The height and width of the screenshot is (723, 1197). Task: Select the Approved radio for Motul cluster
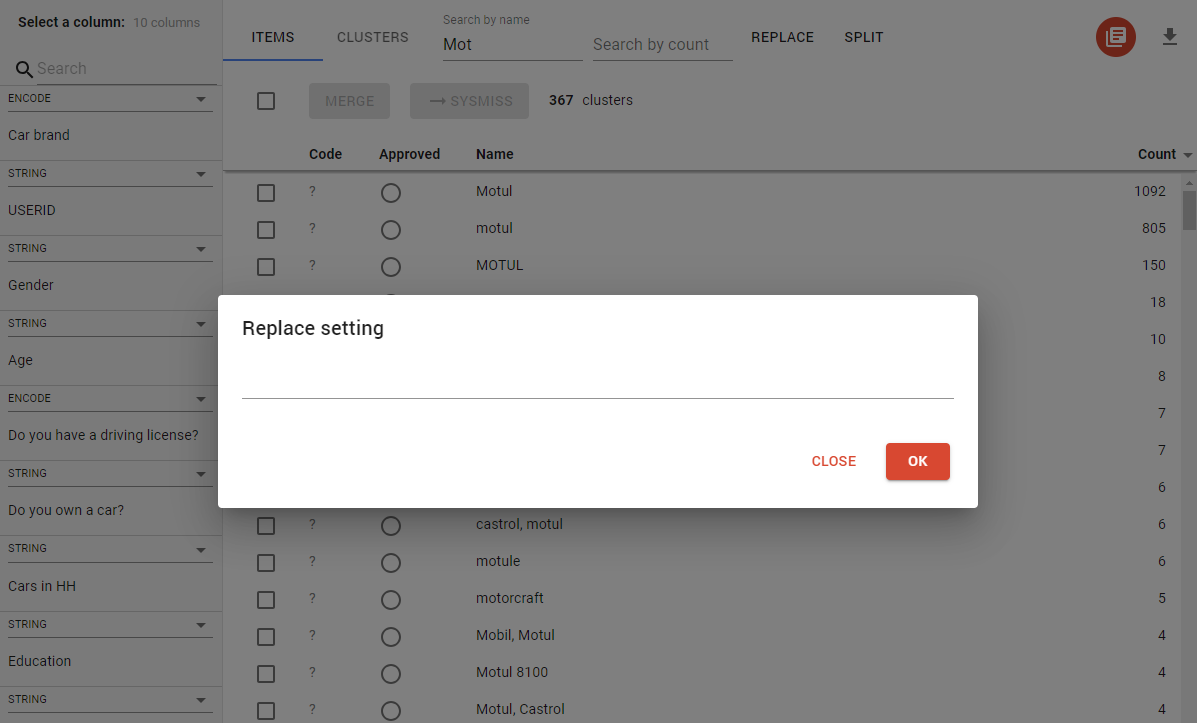[390, 192]
